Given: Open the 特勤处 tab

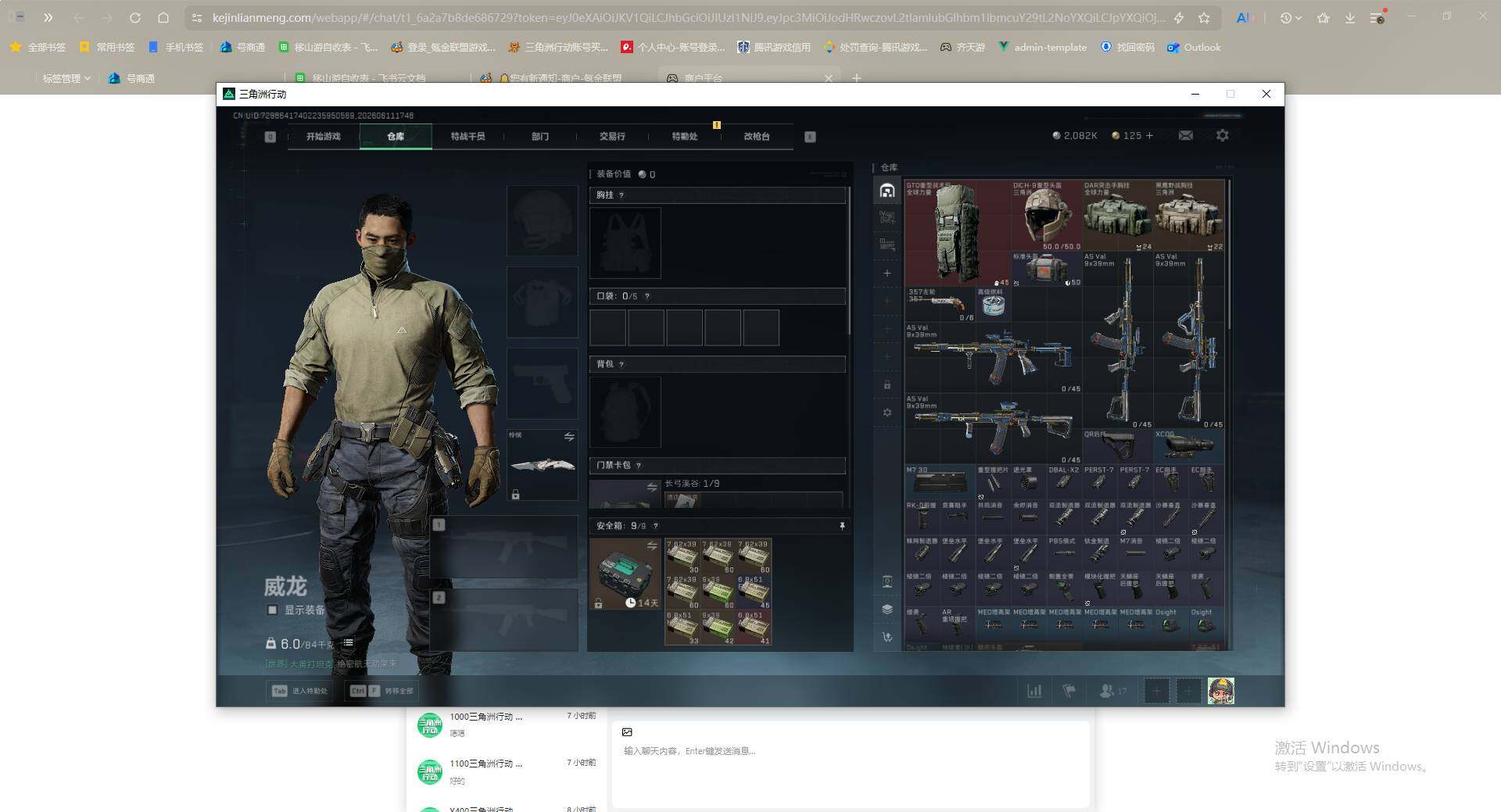Looking at the screenshot, I should click(x=685, y=136).
